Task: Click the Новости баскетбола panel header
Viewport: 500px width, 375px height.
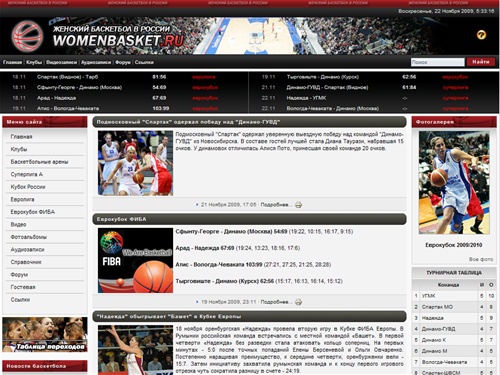Action: click(45, 366)
